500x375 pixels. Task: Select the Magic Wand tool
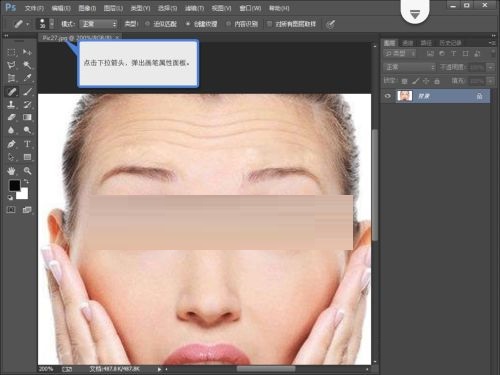pos(27,65)
